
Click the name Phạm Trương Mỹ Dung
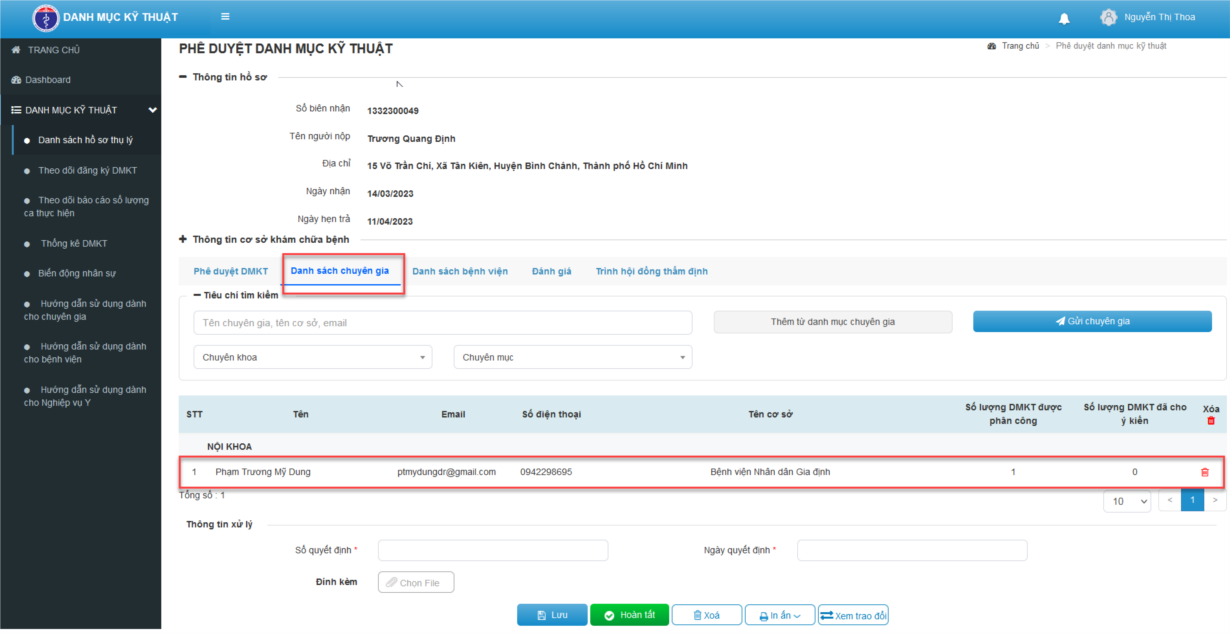pyautogui.click(x=263, y=472)
